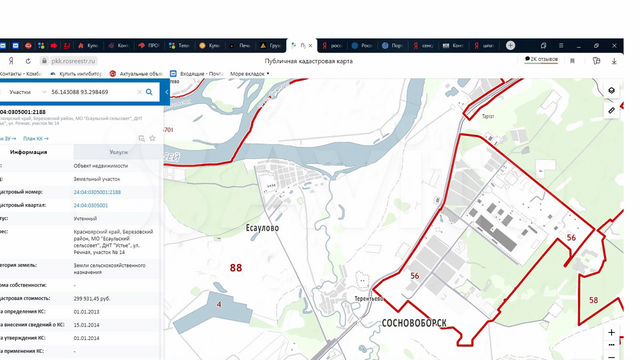Open the browser downloads icon
This screenshot has width=640, height=360.
pyautogui.click(x=614, y=61)
